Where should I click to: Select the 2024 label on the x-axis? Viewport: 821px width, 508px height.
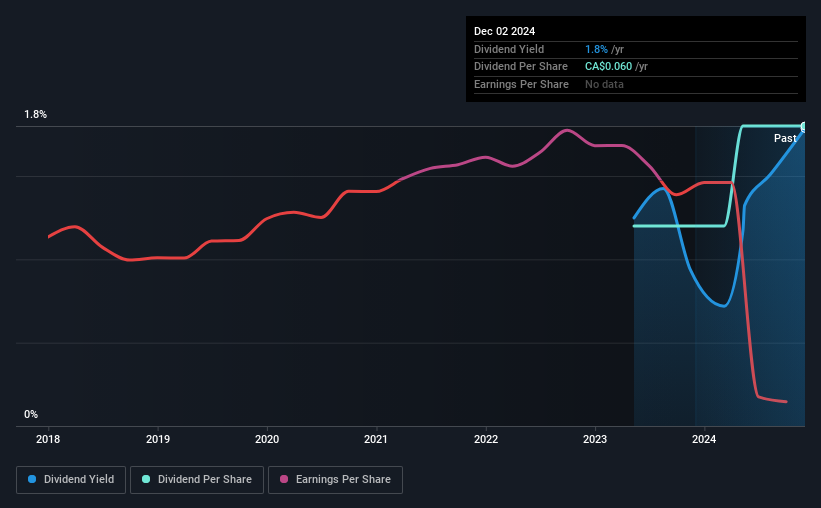tap(704, 439)
